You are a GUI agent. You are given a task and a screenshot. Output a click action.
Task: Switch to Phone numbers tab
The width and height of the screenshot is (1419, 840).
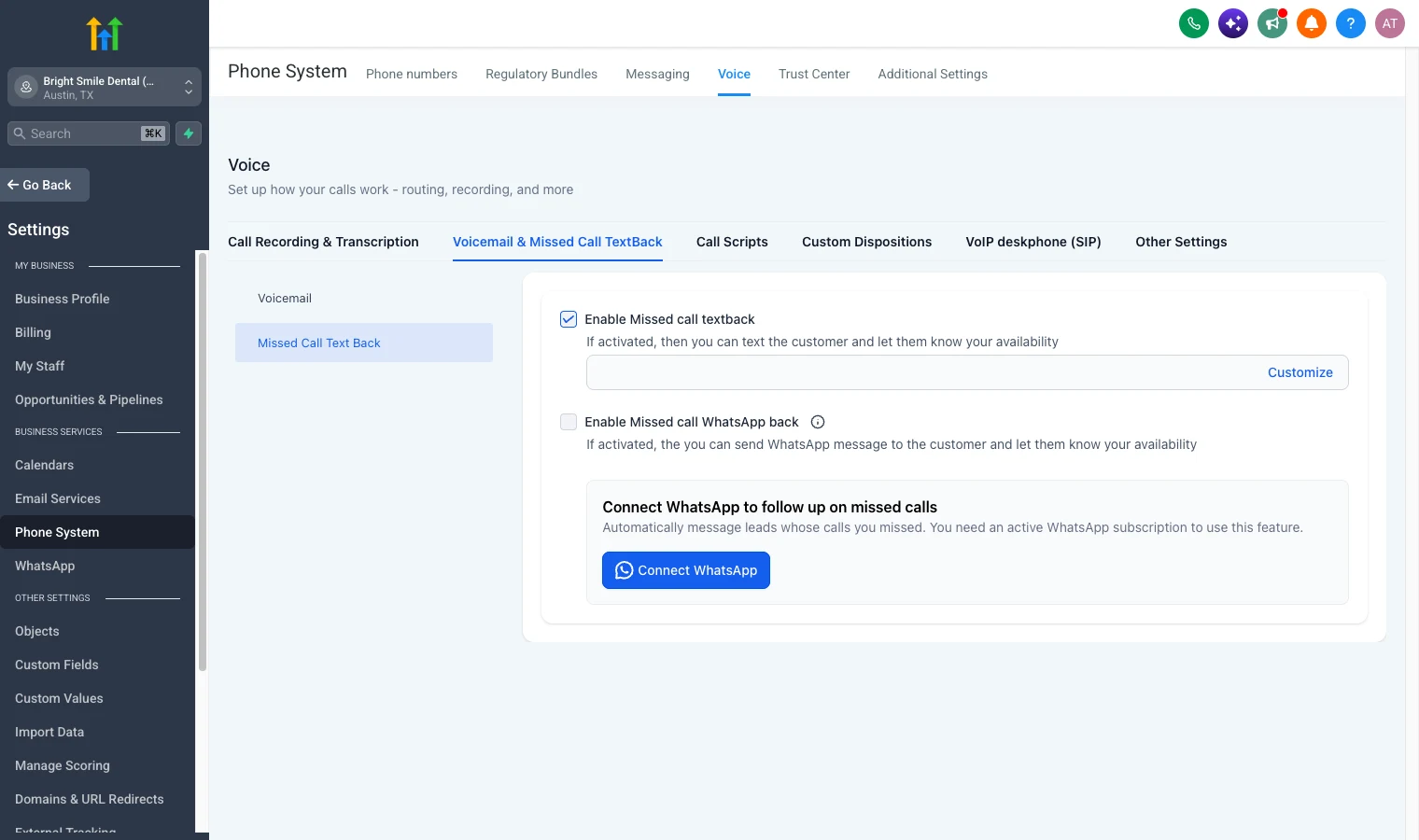point(412,74)
